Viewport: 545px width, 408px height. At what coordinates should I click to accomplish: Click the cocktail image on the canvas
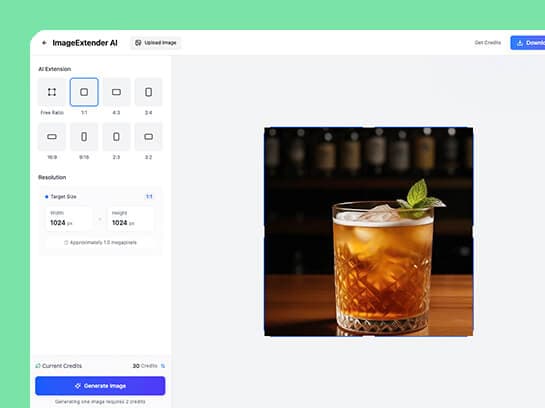coord(368,232)
